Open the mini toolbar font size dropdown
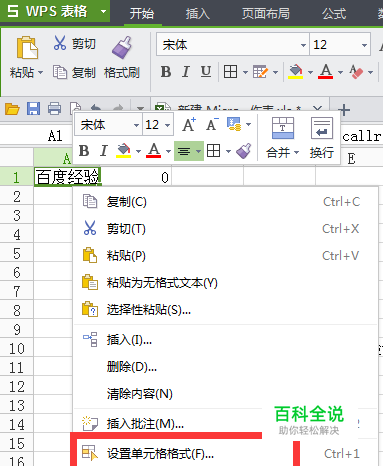 tap(167, 125)
